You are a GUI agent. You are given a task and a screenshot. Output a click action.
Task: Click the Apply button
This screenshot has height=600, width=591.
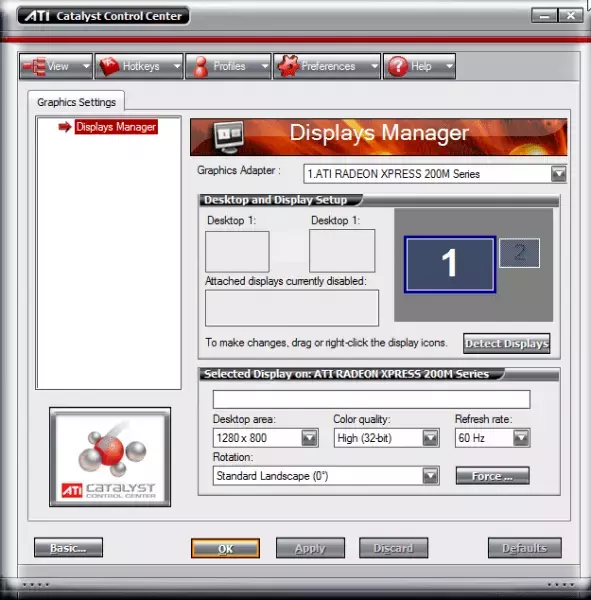point(310,548)
